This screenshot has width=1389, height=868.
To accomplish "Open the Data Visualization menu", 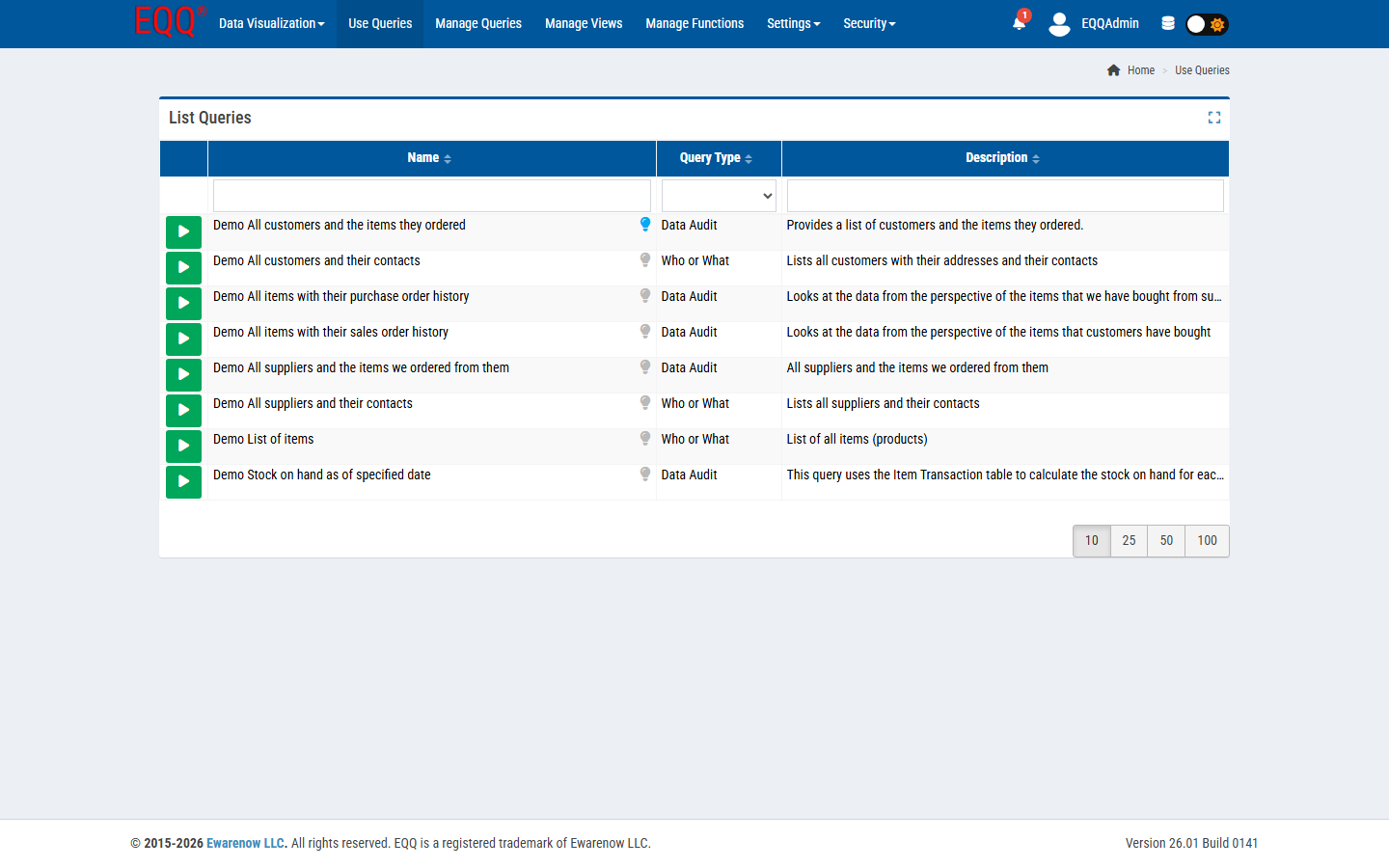I will [x=271, y=23].
